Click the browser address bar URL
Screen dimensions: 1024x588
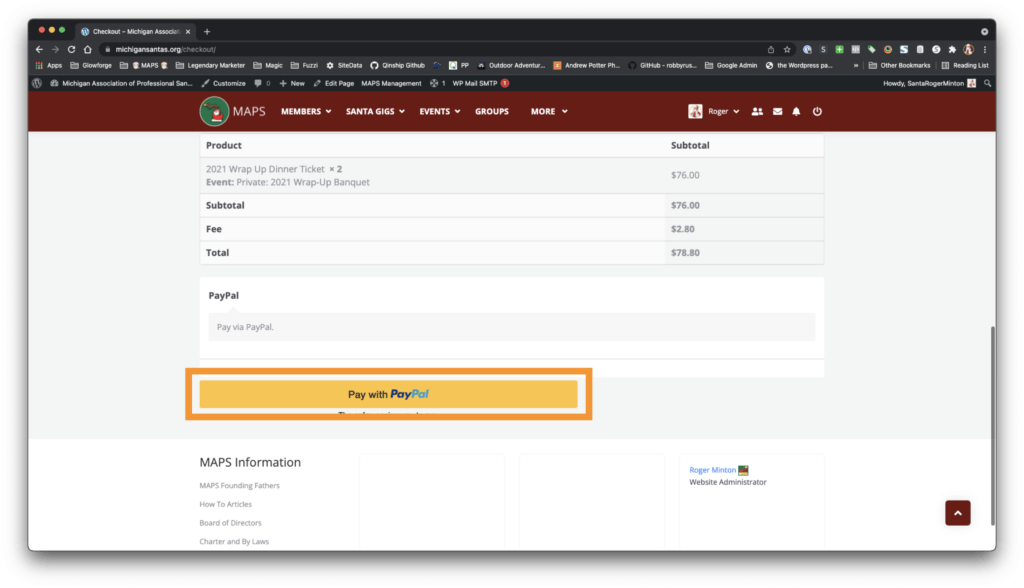pyautogui.click(x=165, y=50)
